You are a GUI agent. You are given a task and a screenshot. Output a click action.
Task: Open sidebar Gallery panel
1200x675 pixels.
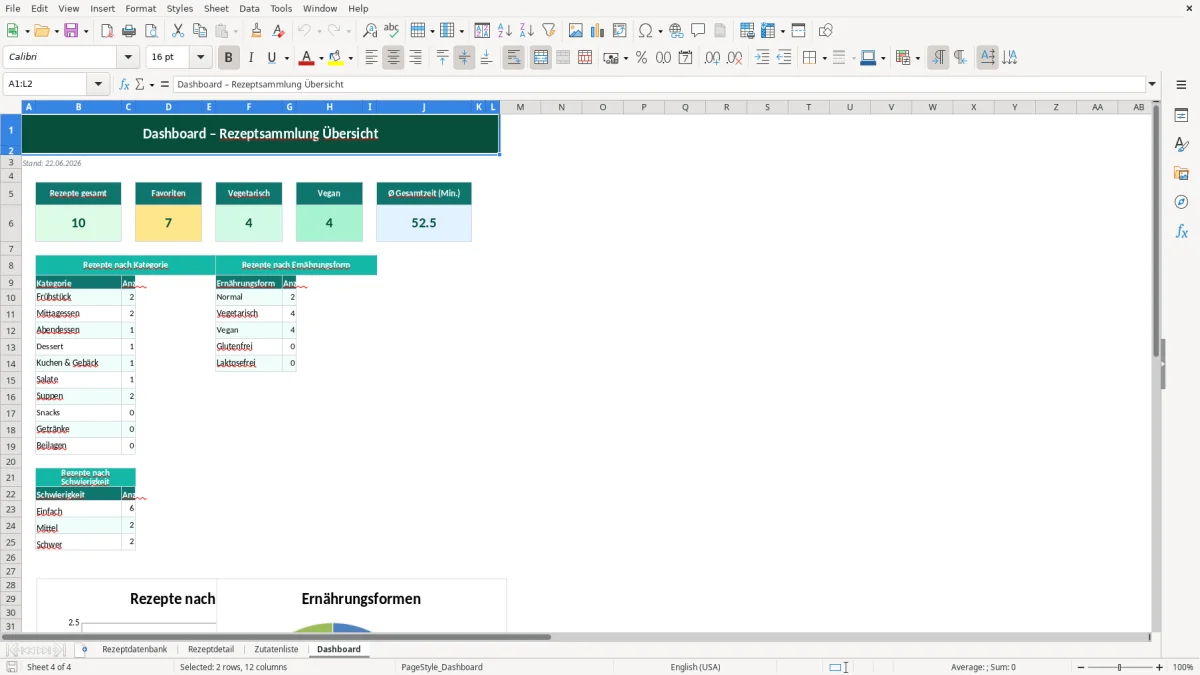1181,174
